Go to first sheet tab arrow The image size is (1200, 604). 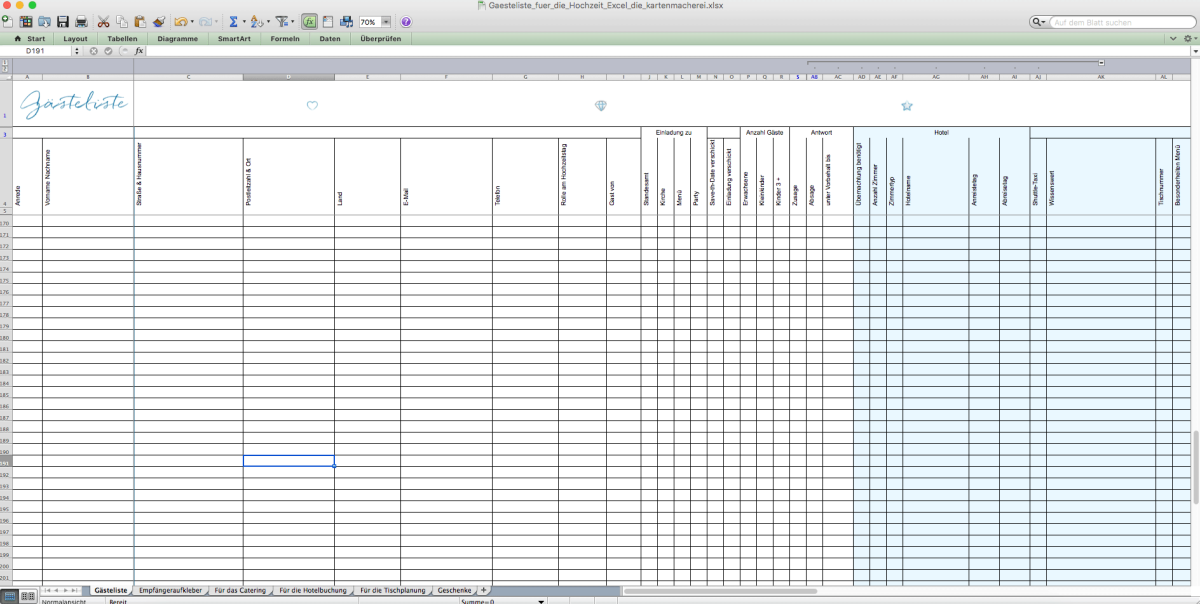pyautogui.click(x=46, y=591)
